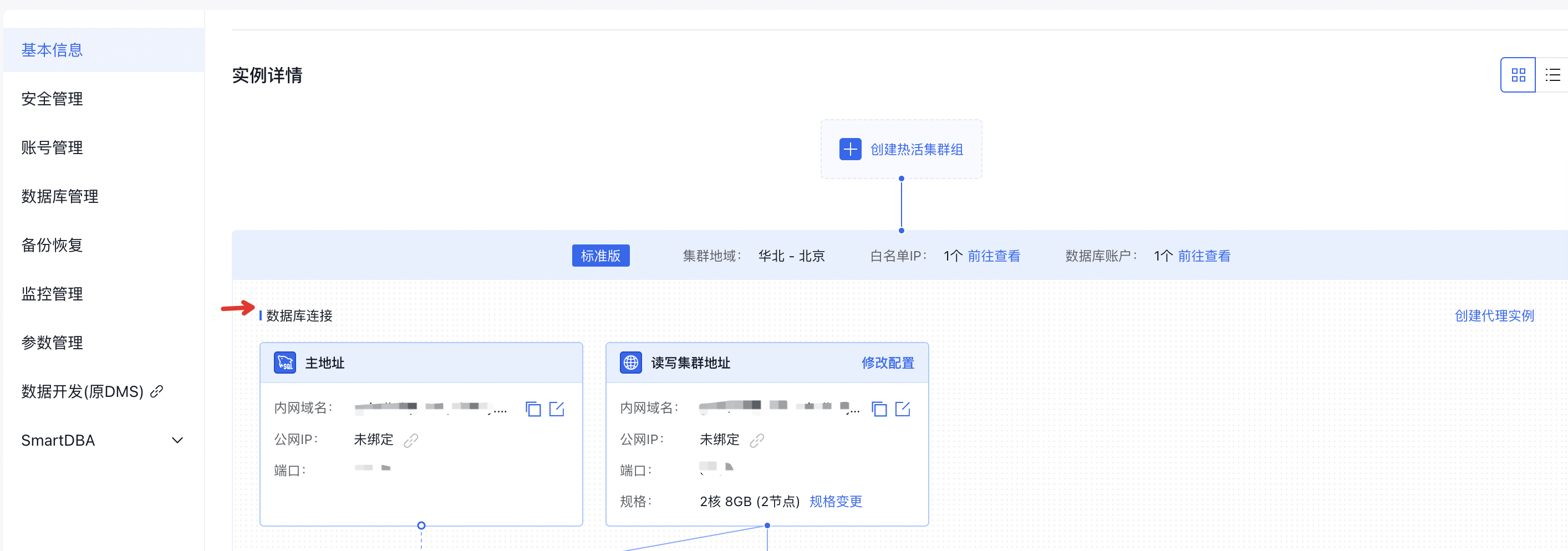The width and height of the screenshot is (1568, 551).
Task: Bind public IP for 主地址
Action: click(x=411, y=440)
